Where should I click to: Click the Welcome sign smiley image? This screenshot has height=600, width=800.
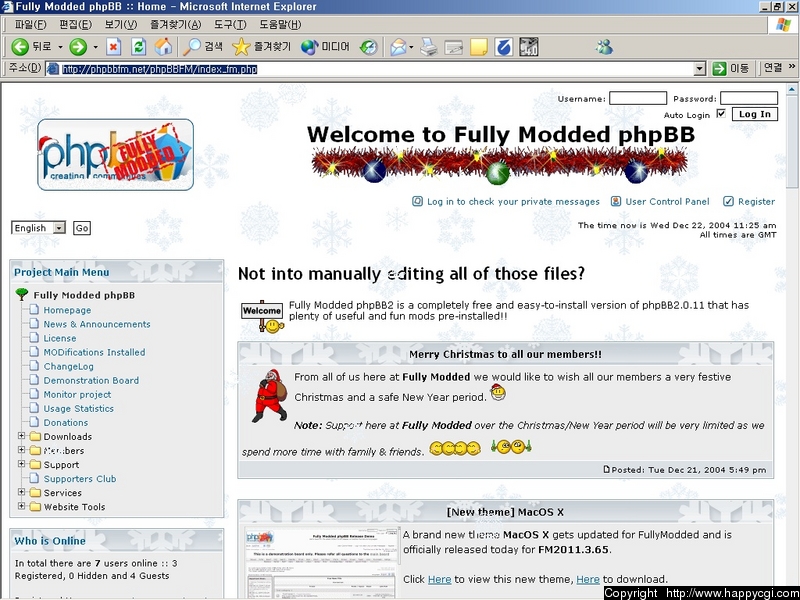pos(262,317)
